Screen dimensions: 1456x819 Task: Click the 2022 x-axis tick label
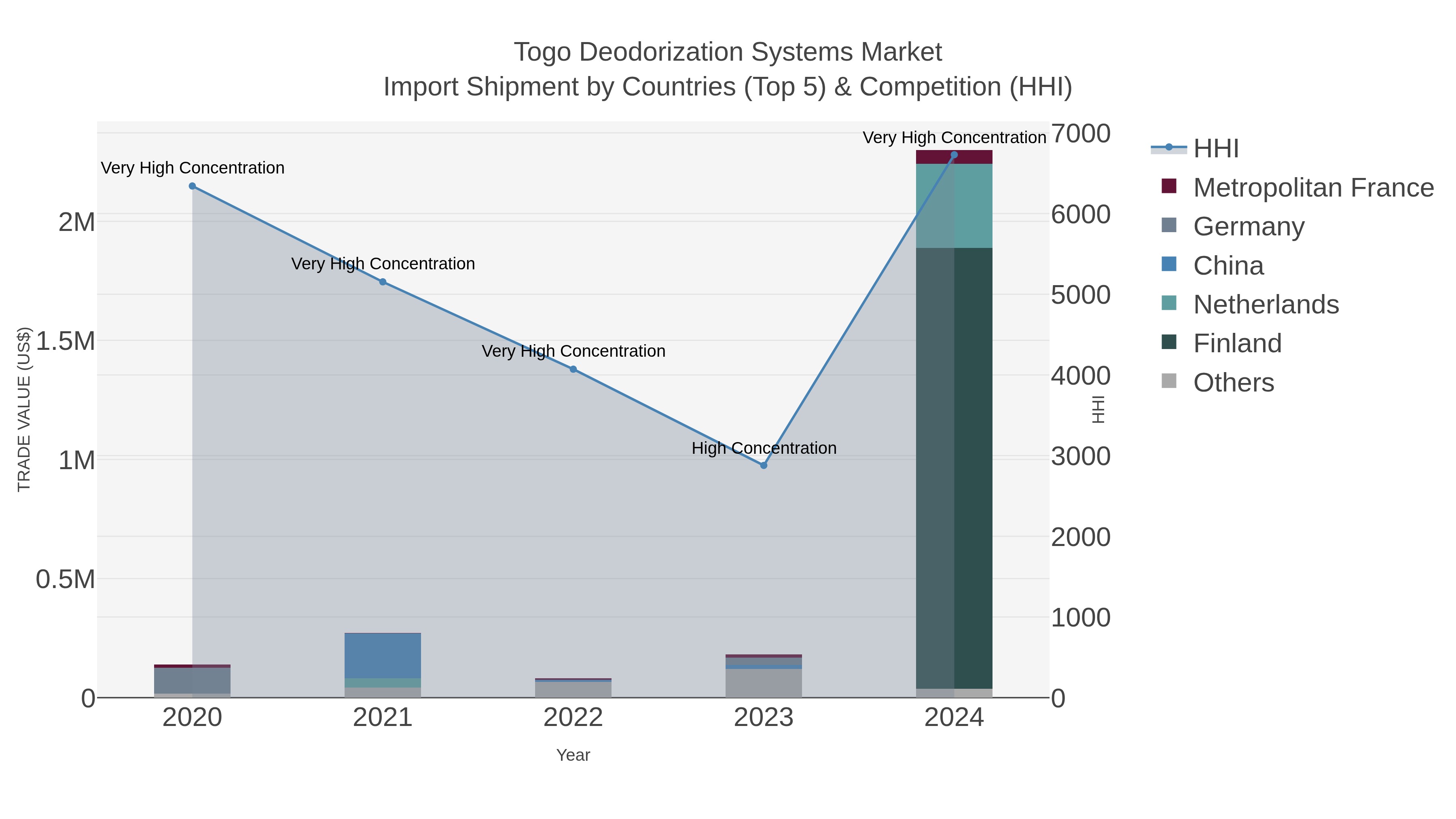pyautogui.click(x=573, y=718)
